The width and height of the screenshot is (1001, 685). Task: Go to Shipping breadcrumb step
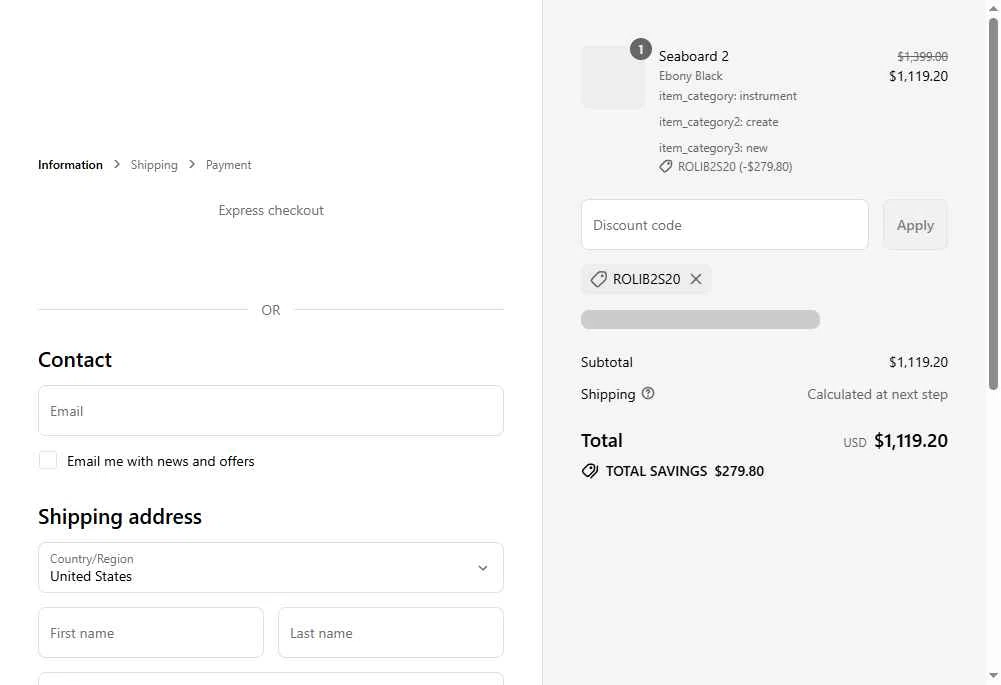click(x=154, y=165)
